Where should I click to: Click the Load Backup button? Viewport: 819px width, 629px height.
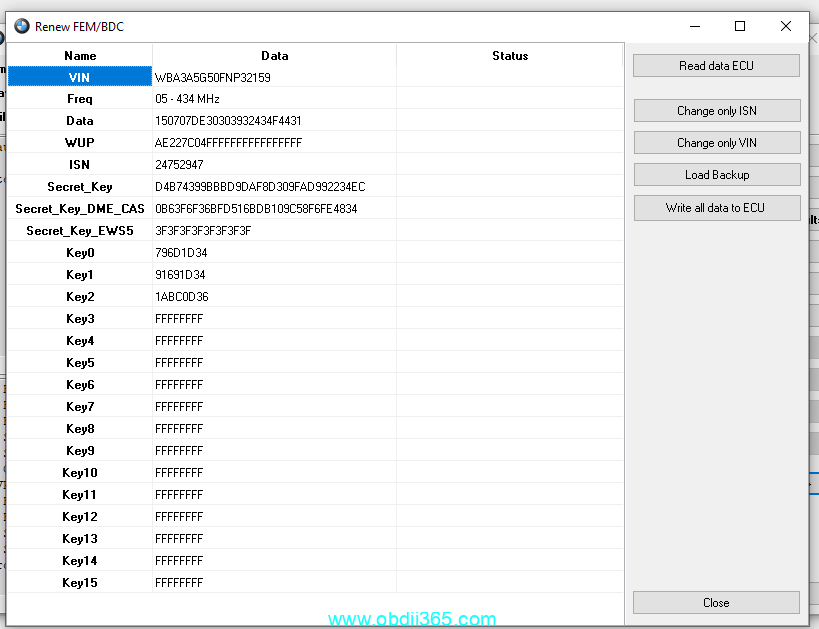[716, 175]
